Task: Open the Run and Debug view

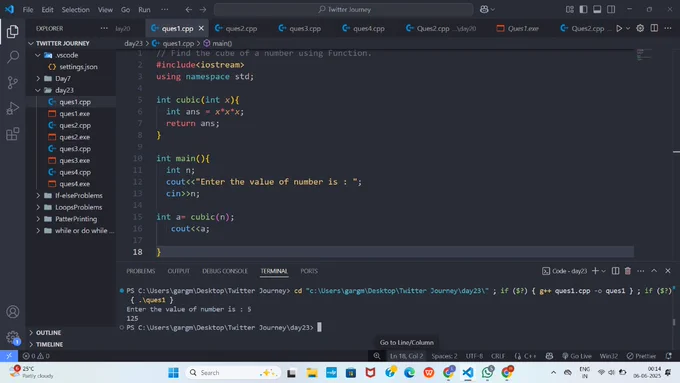Action: coord(13,108)
